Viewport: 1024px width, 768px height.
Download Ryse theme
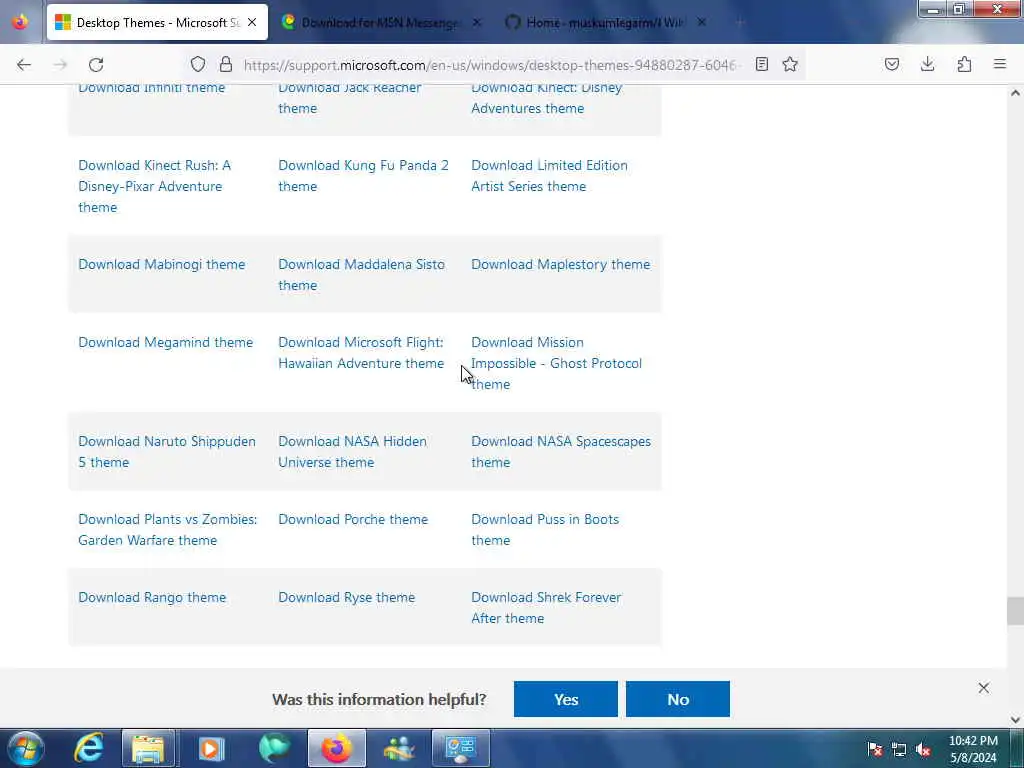pos(347,598)
